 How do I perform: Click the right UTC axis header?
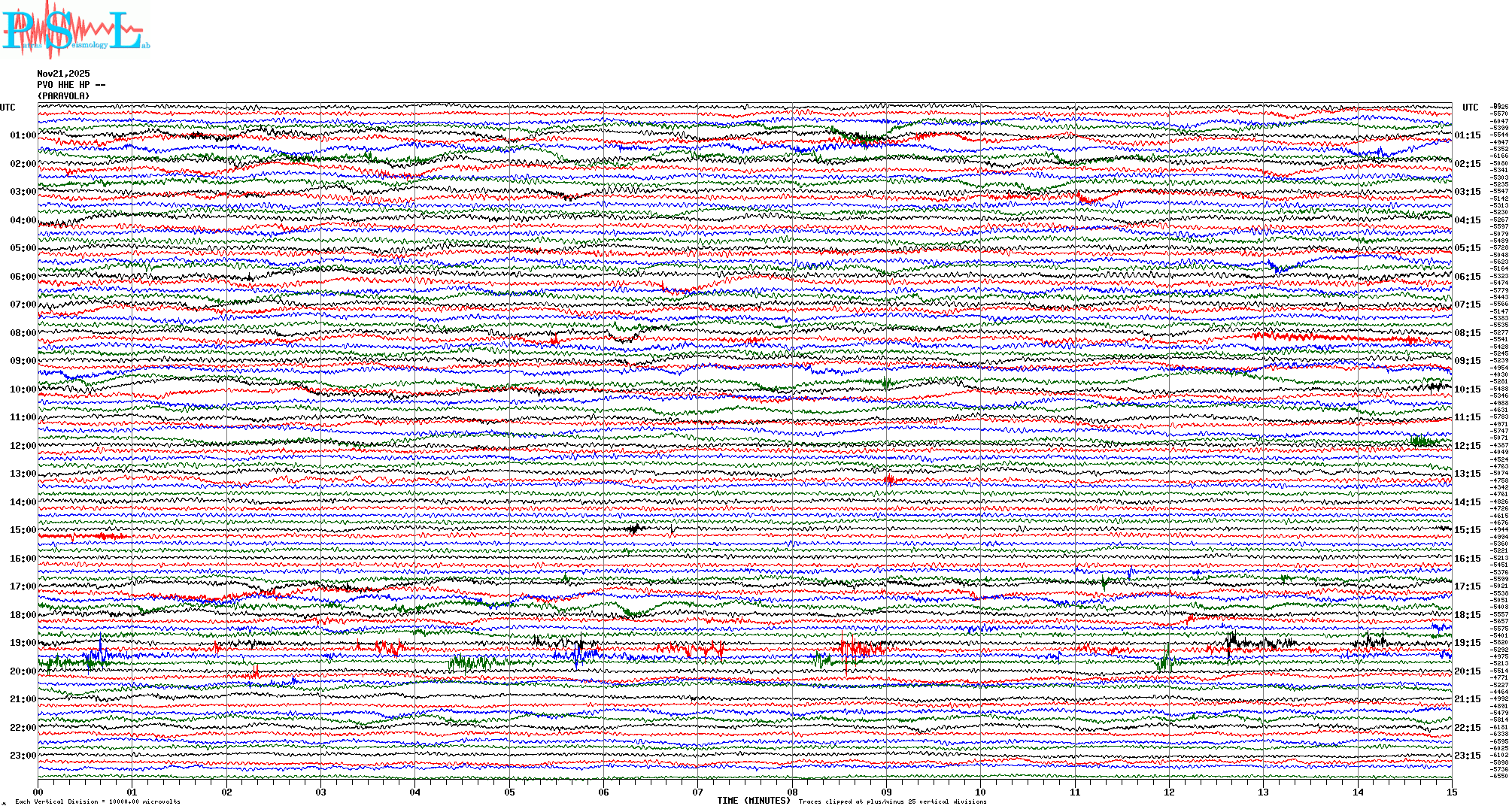pyautogui.click(x=1470, y=108)
